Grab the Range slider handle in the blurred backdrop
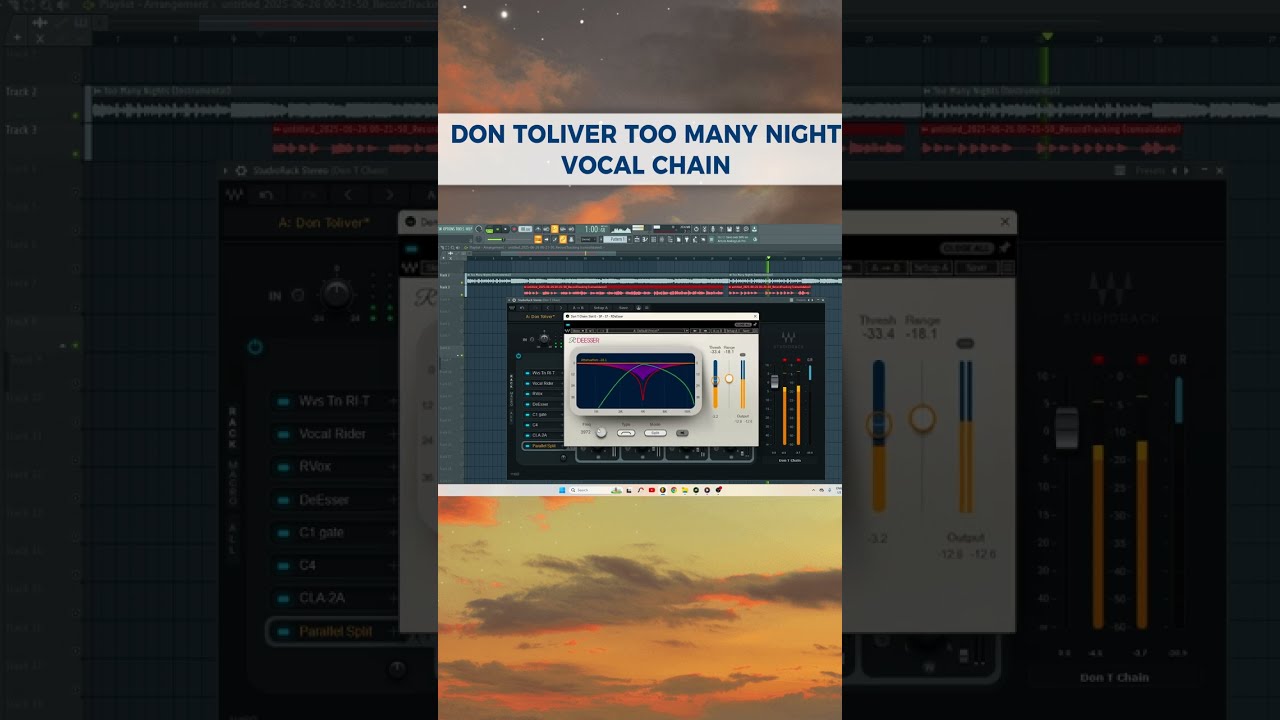The image size is (1280, 720). (922, 418)
